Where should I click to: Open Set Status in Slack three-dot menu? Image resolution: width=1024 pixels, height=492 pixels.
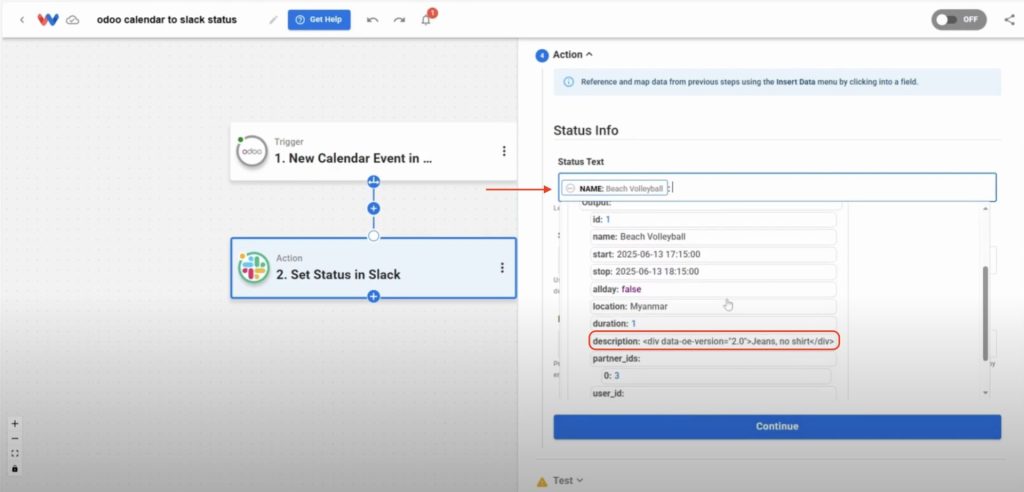click(502, 267)
